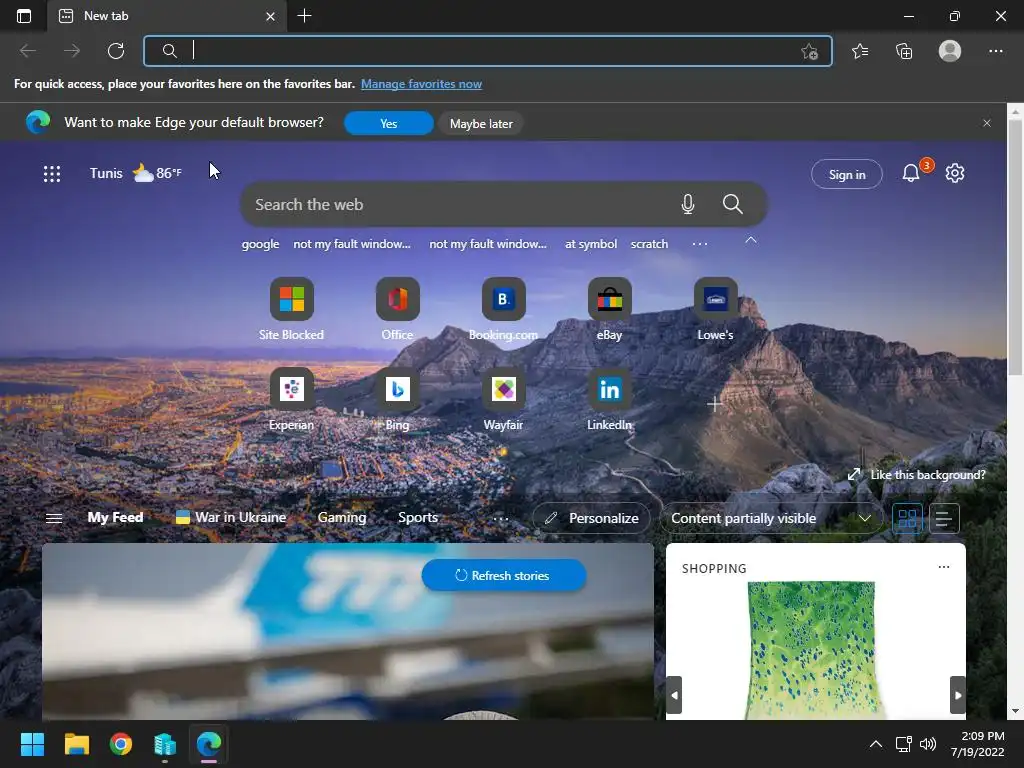
Task: Open a new tab with plus button
Action: 304,16
